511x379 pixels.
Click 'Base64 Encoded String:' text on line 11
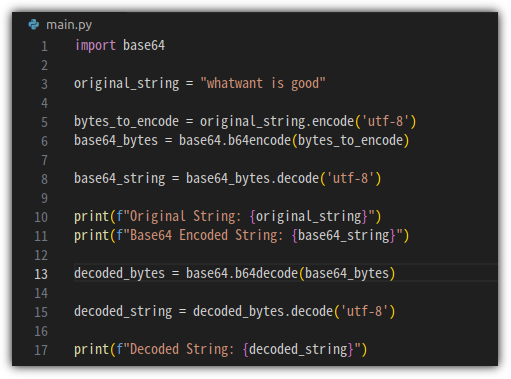pos(206,235)
